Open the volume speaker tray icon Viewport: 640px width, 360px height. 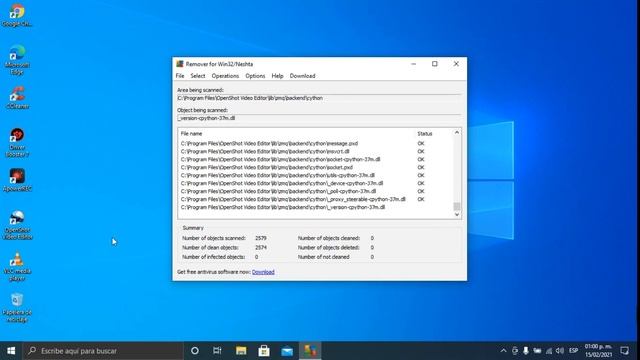pyautogui.click(x=560, y=351)
